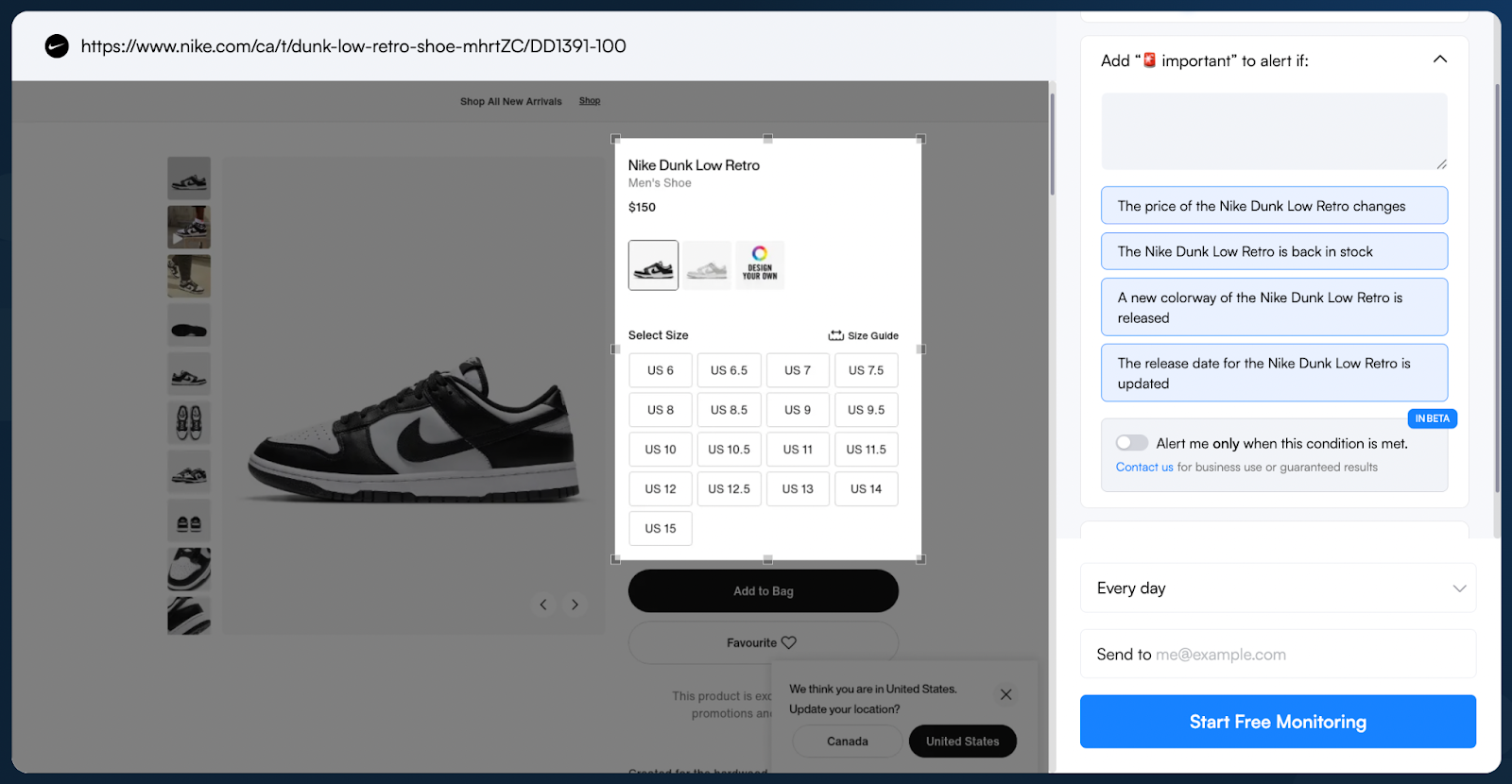The height and width of the screenshot is (784, 1512).
Task: Select the black and white colorway swatch
Action: 653,265
